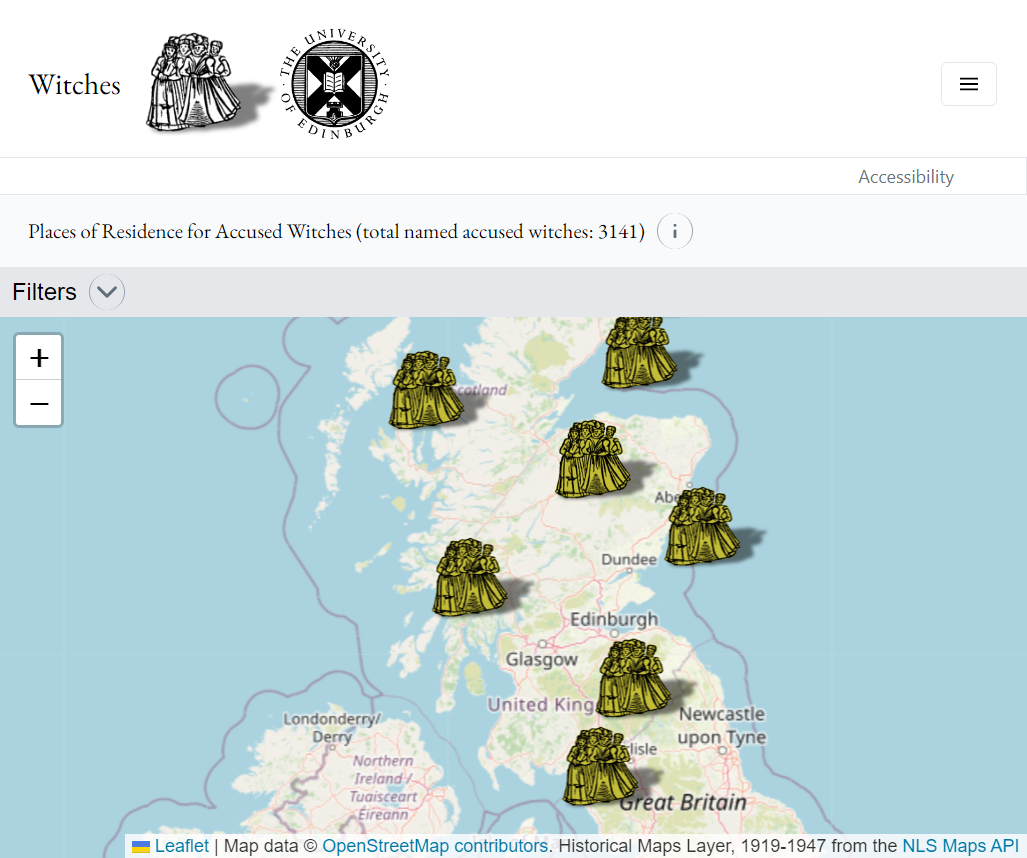Click the Places of Residence heading text
Image resolution: width=1027 pixels, height=858 pixels.
(x=336, y=231)
